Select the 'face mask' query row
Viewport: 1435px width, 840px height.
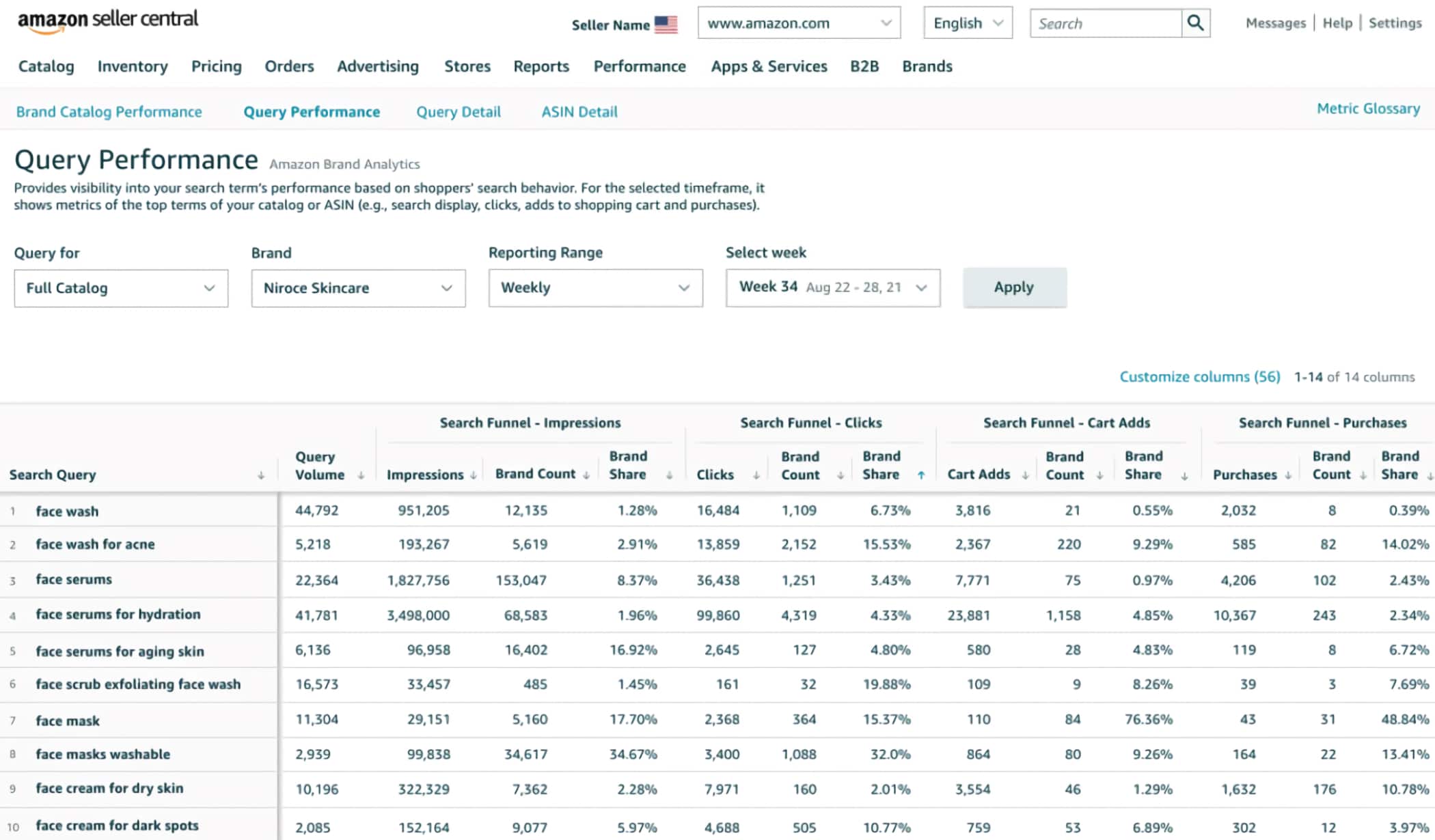click(x=68, y=720)
